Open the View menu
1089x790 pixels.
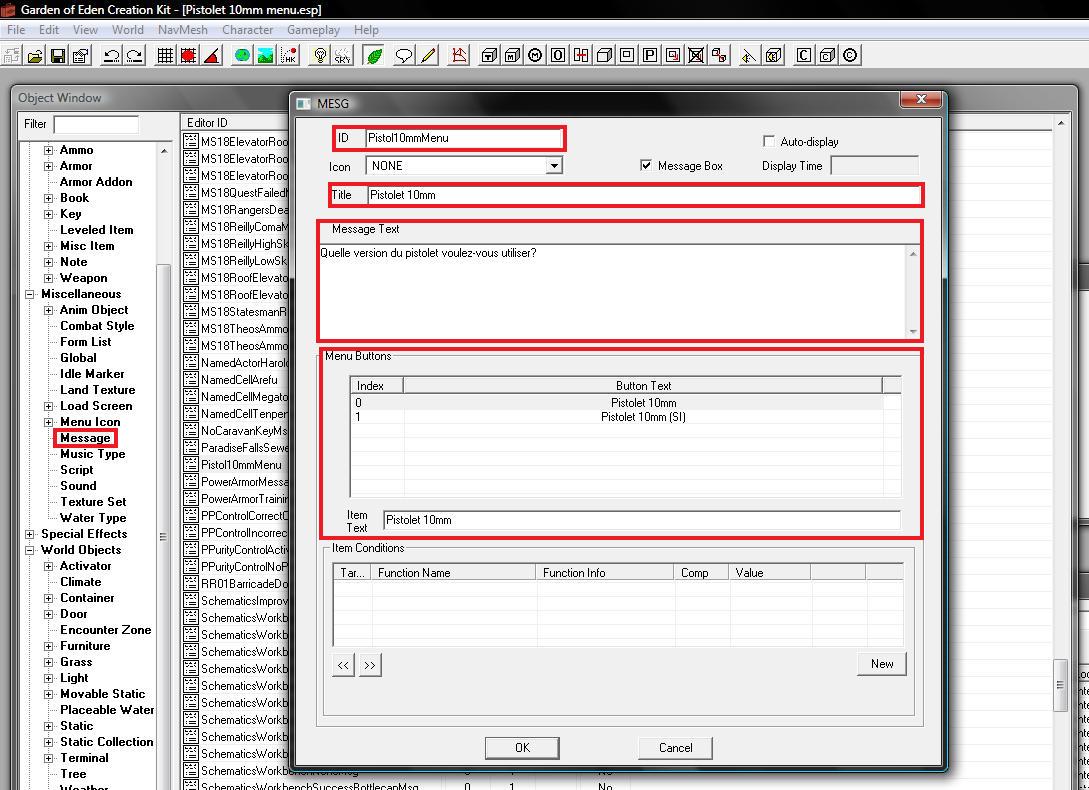(x=85, y=30)
